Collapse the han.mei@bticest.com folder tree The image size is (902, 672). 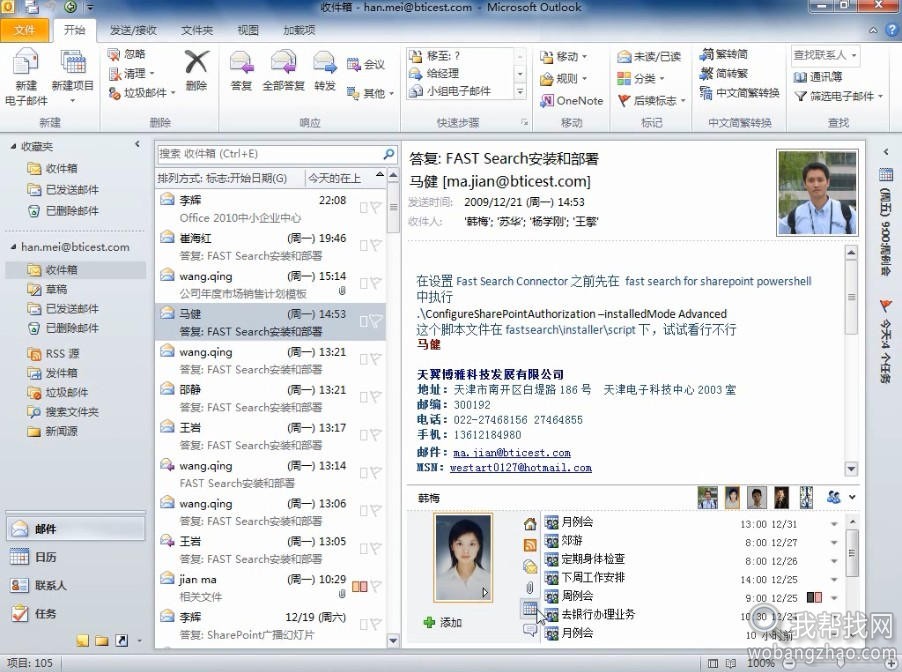click(13, 247)
